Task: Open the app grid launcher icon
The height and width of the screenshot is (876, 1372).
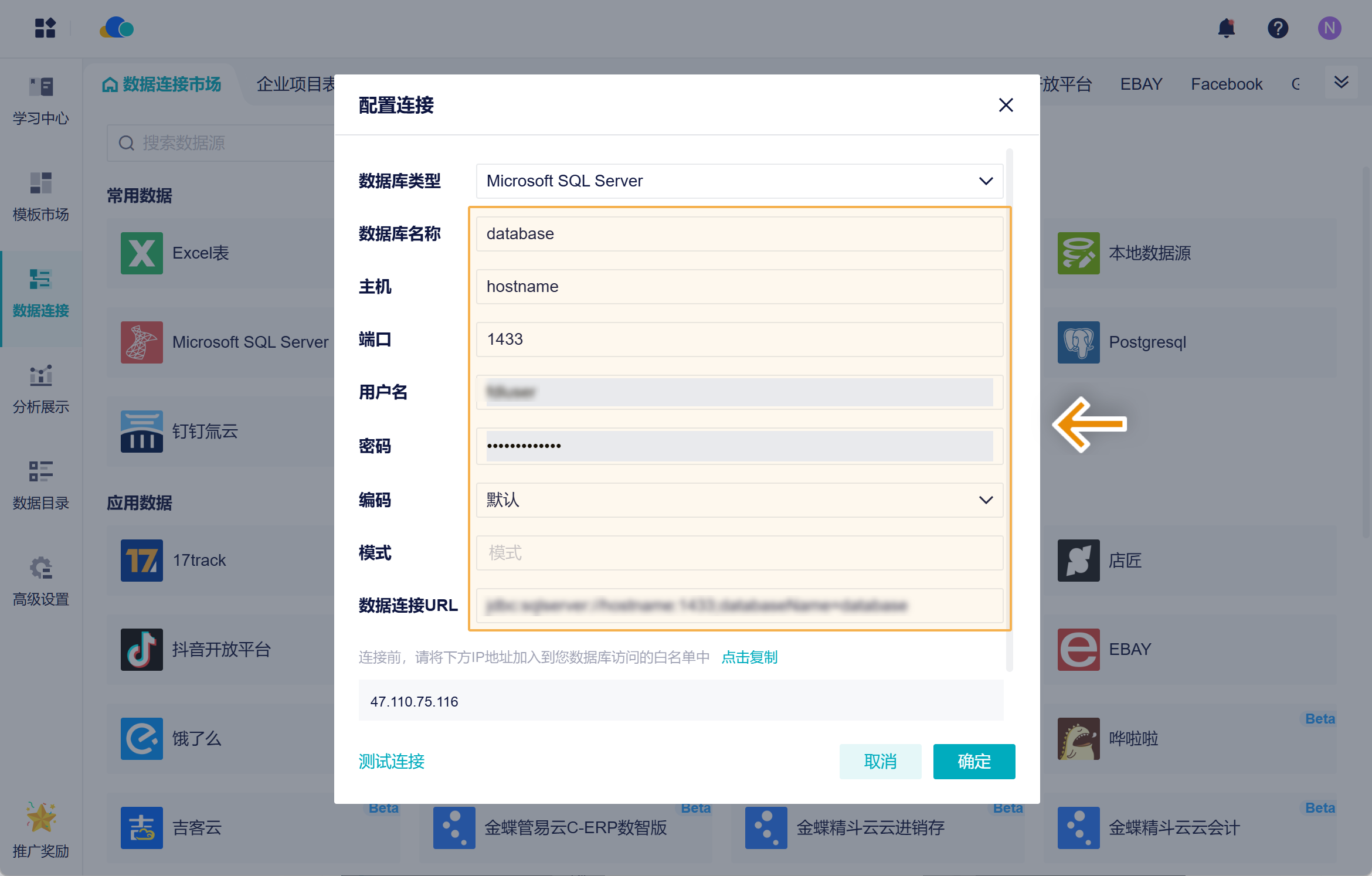Action: point(45,28)
